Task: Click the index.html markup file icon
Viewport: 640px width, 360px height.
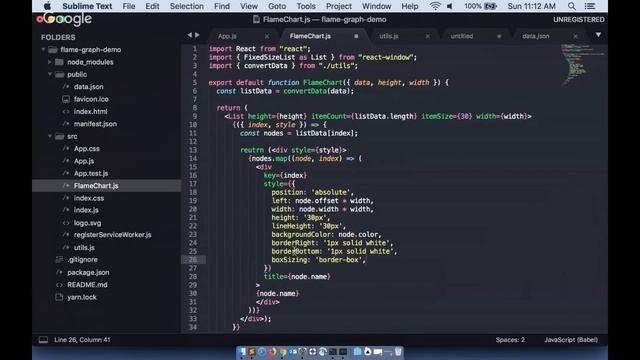Action: 66,111
